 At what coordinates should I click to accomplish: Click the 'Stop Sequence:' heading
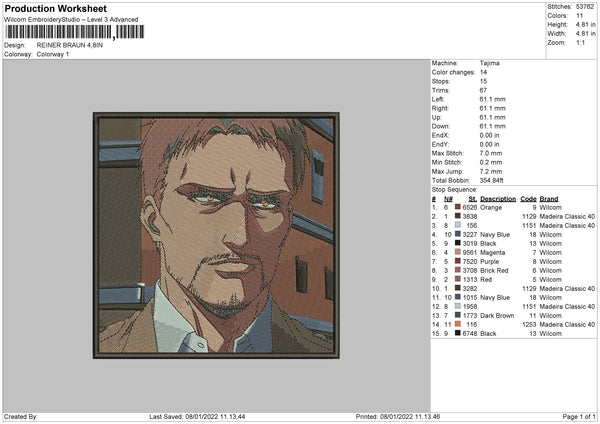[455, 189]
